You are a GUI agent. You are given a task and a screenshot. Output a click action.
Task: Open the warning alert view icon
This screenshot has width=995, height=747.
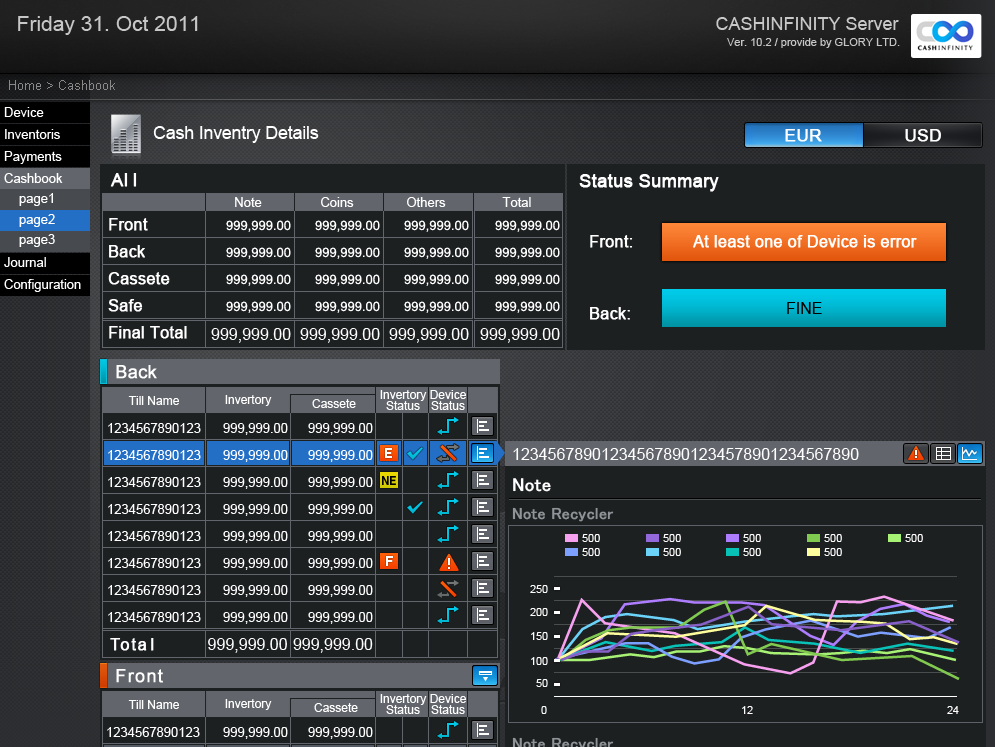click(915, 454)
